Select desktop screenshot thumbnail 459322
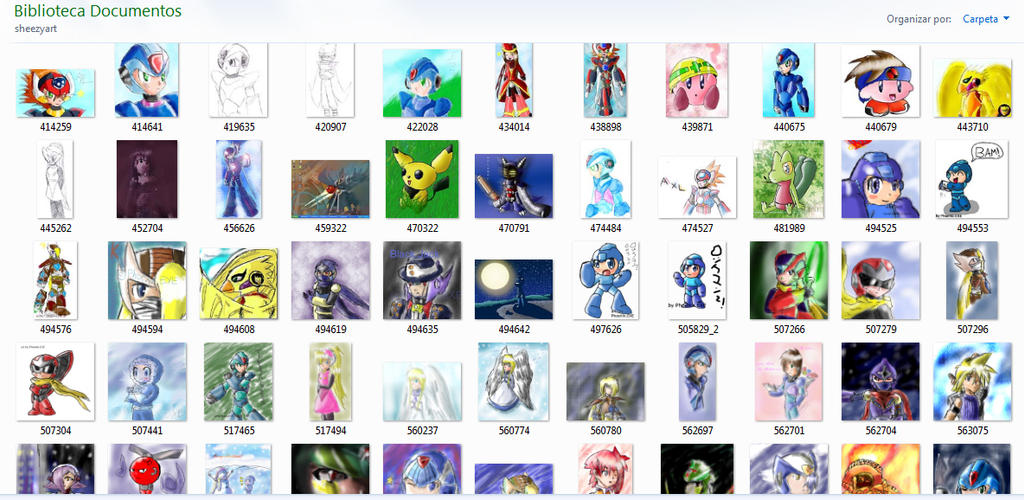The height and width of the screenshot is (500, 1024). point(330,189)
